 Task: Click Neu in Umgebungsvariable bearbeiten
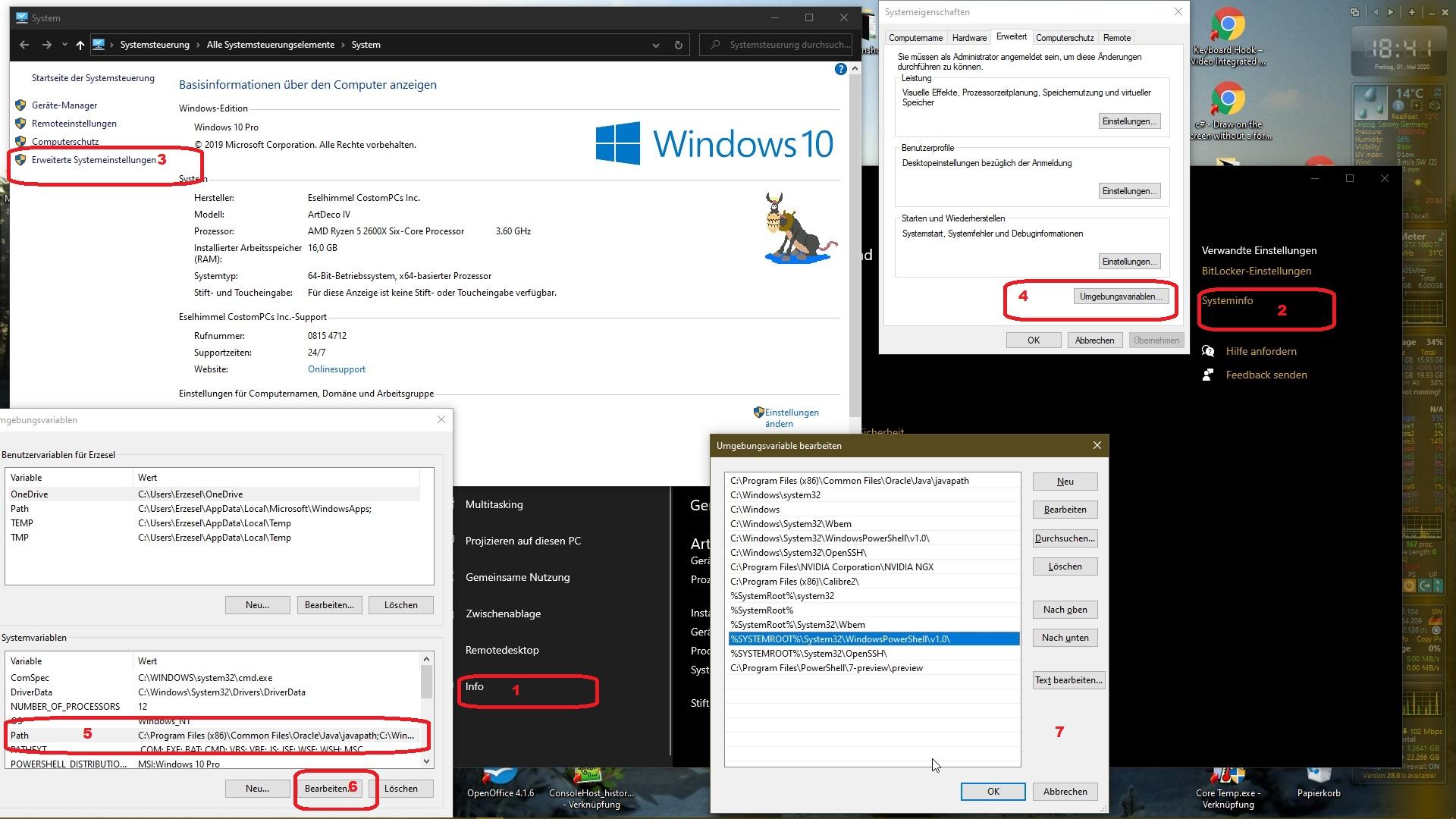[1065, 482]
